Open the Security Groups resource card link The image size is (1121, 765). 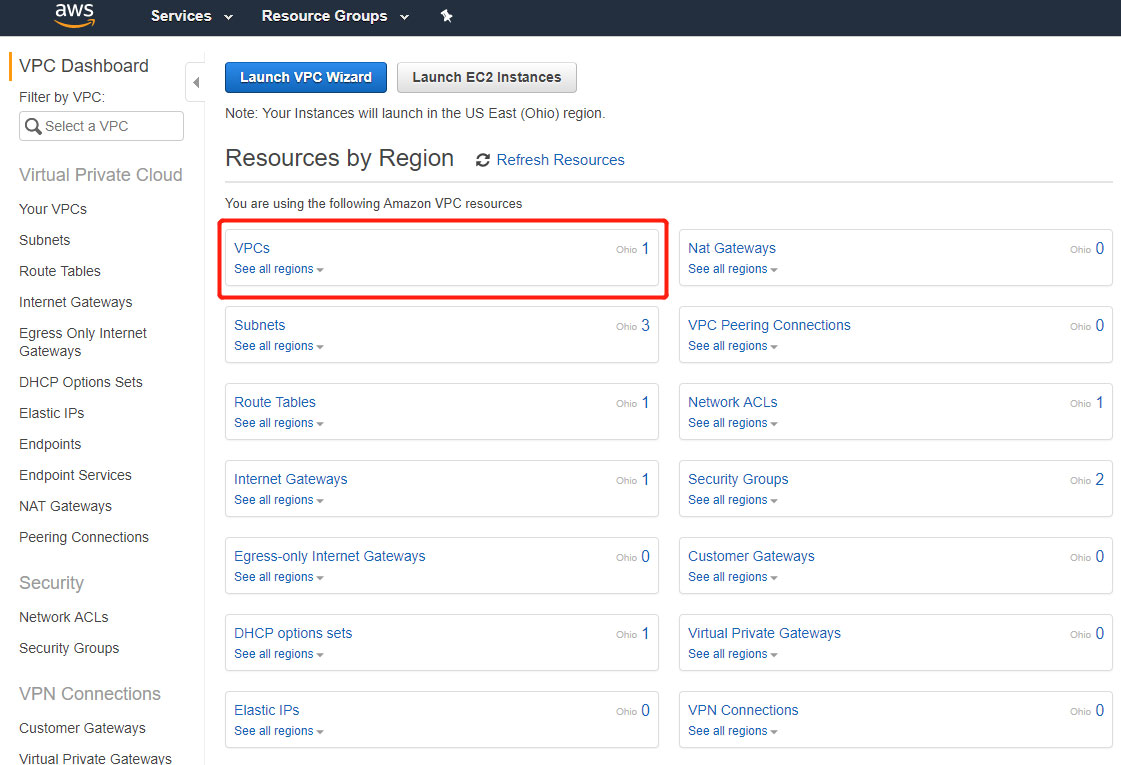click(x=738, y=479)
